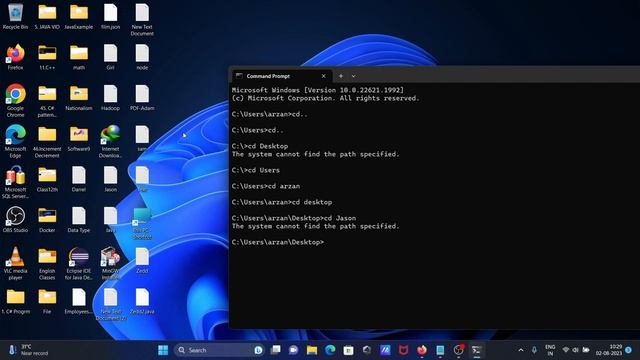Open the terminal profile dropdown chevron
640x360 pixels.
353,76
